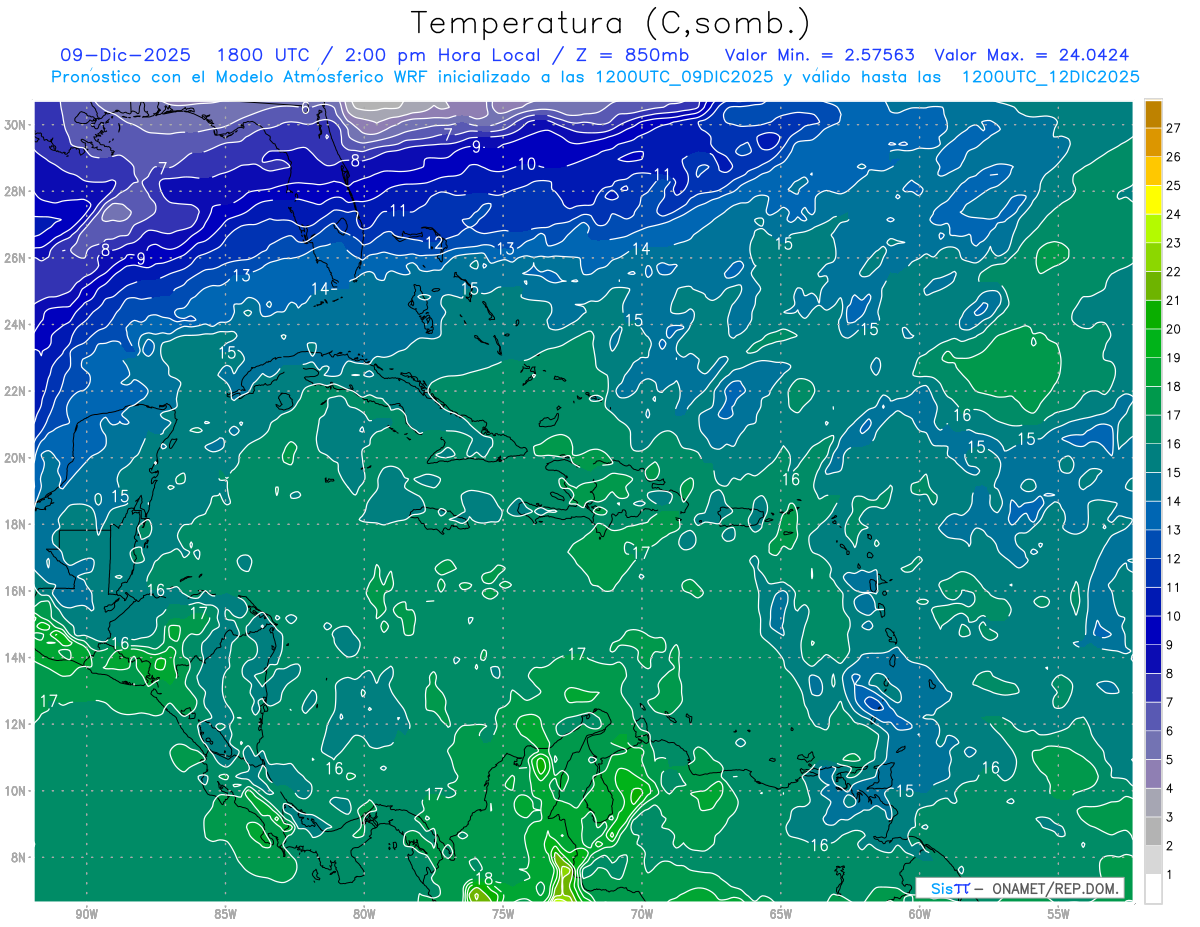Click the number 22 in the color legend
1200x927 pixels.
point(1174,272)
